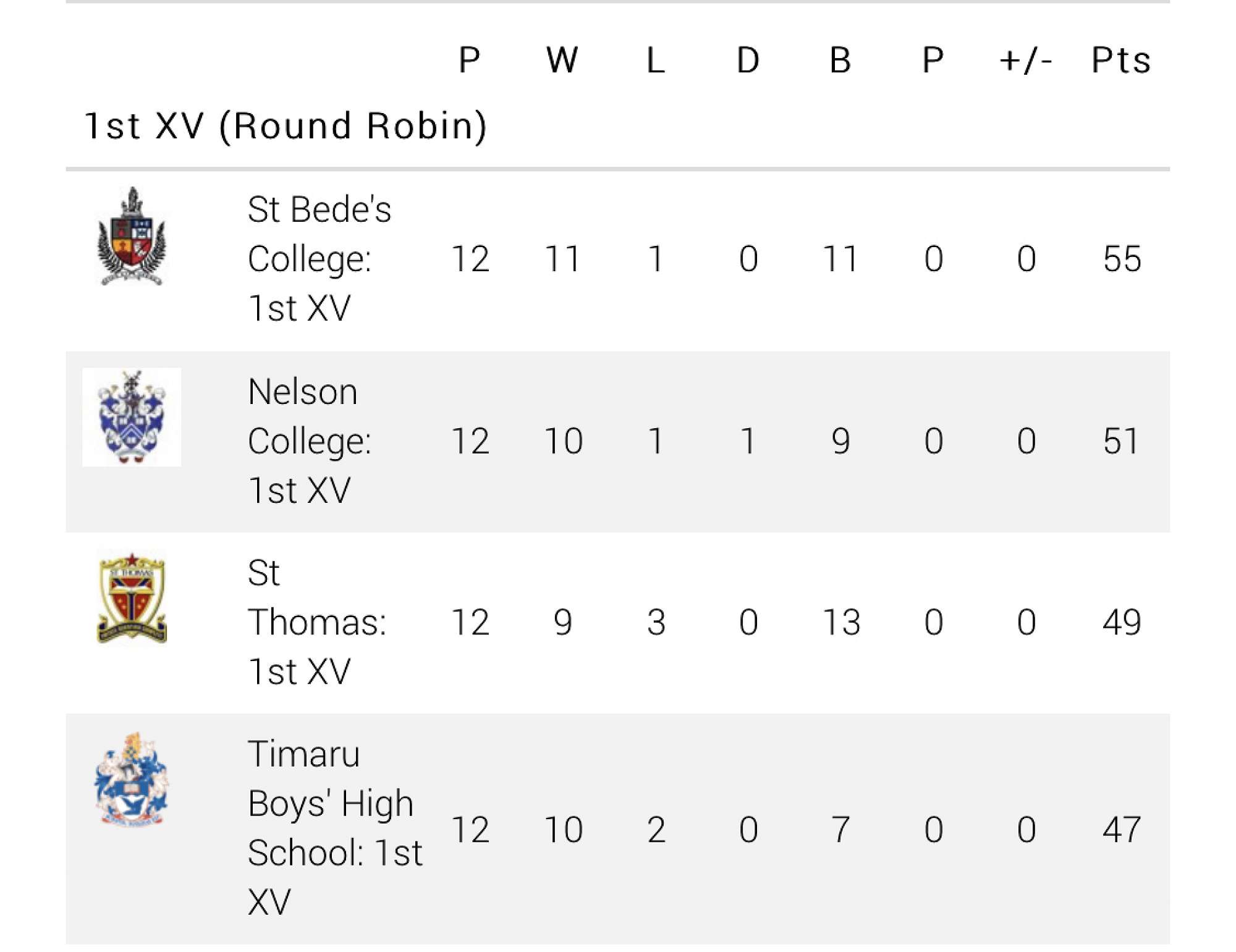
Task: Click the W column header
Action: (562, 61)
